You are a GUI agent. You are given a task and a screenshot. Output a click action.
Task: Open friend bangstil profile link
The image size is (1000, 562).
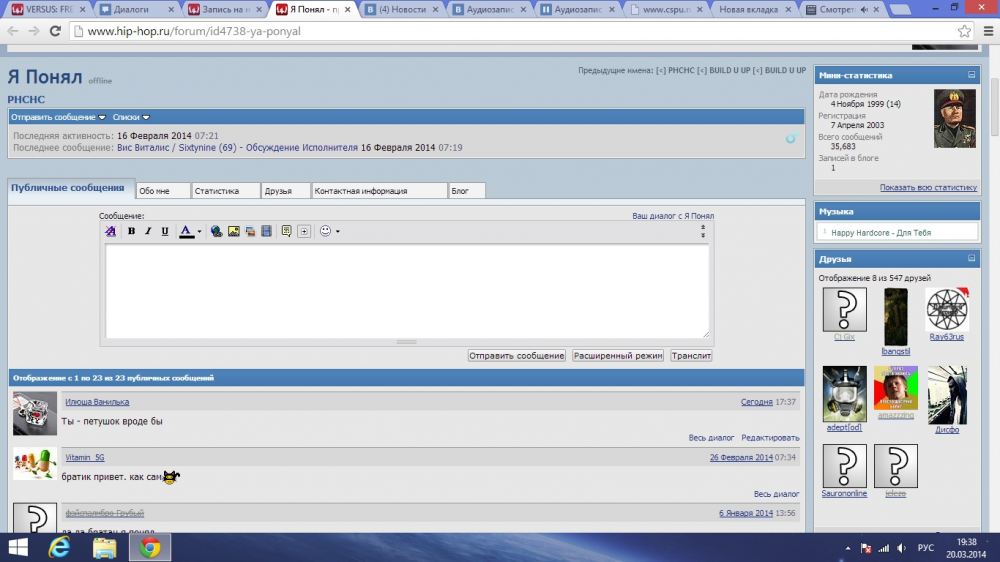tap(895, 351)
